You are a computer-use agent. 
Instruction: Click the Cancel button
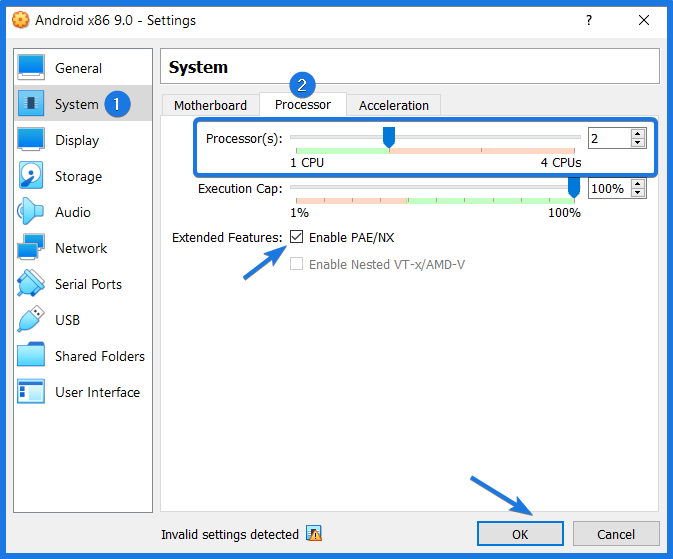click(x=616, y=534)
